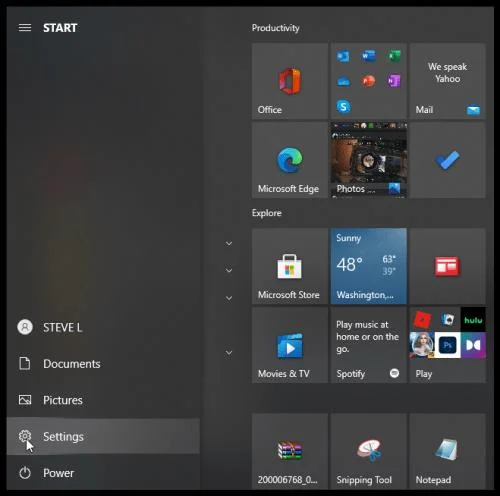Open the Mail tile
The image size is (500, 496).
point(447,81)
